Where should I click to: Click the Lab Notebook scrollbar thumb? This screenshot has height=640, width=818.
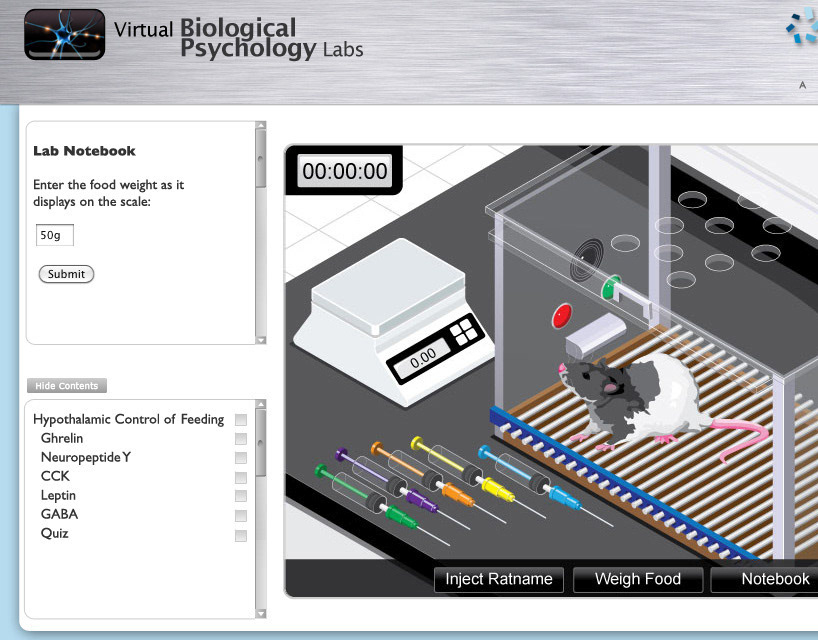tap(261, 159)
